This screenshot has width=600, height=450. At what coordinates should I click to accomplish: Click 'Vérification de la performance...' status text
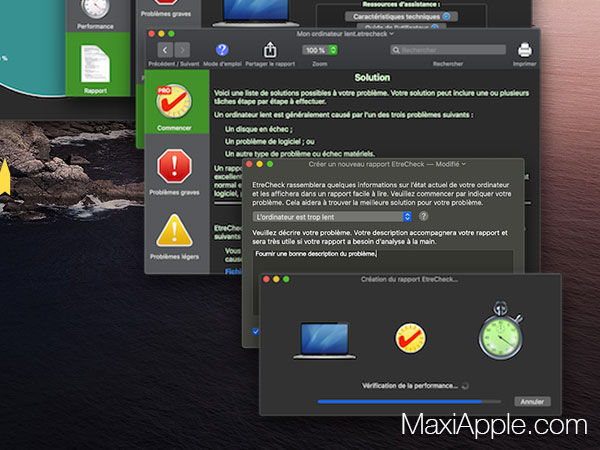tap(409, 386)
